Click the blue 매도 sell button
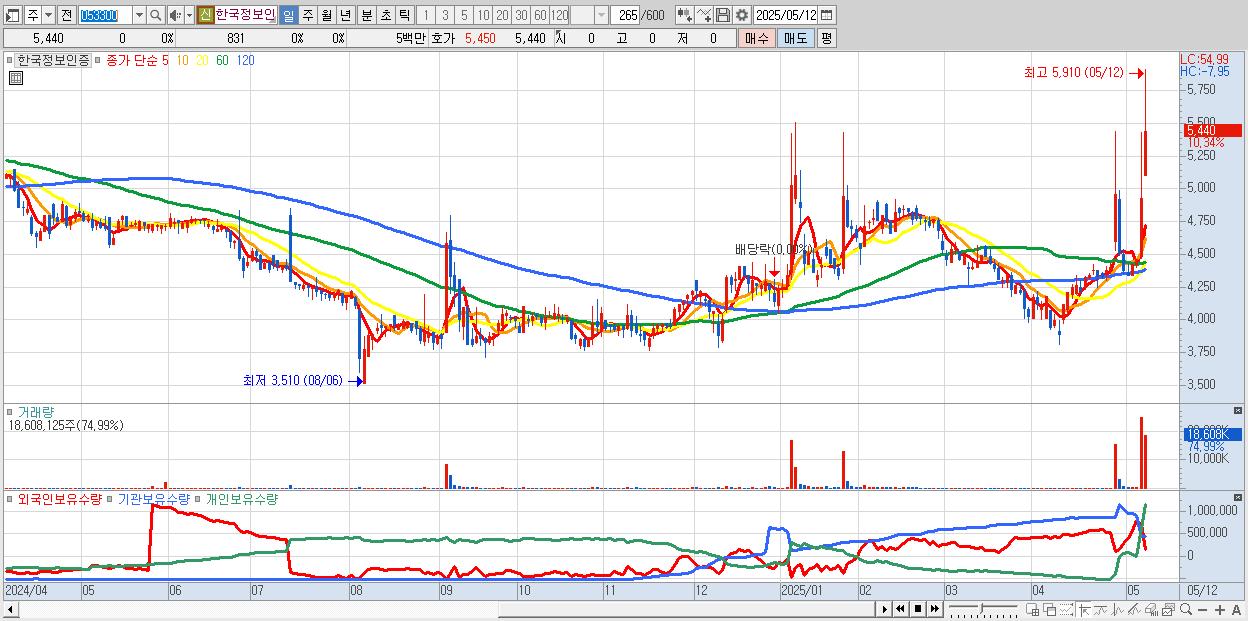 coord(796,38)
